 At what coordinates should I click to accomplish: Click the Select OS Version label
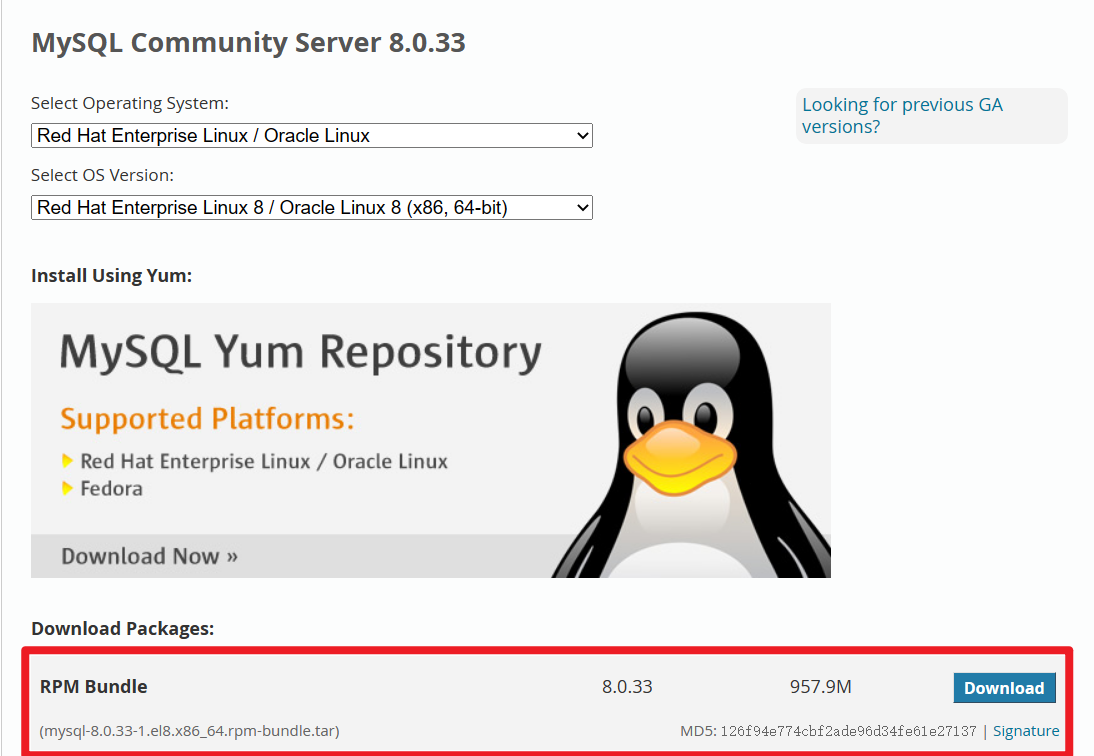[103, 175]
